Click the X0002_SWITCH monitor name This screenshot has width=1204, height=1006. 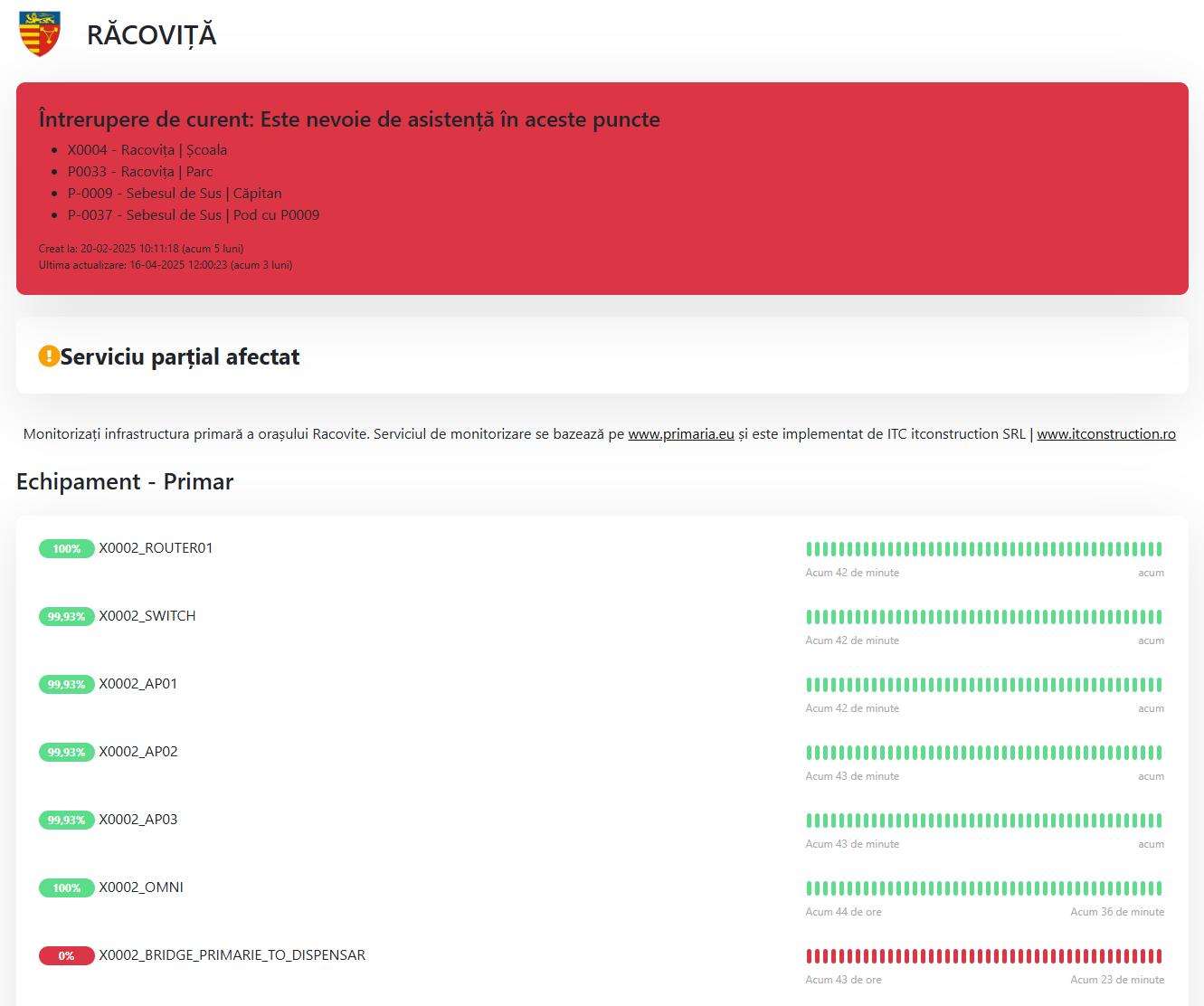[x=147, y=616]
